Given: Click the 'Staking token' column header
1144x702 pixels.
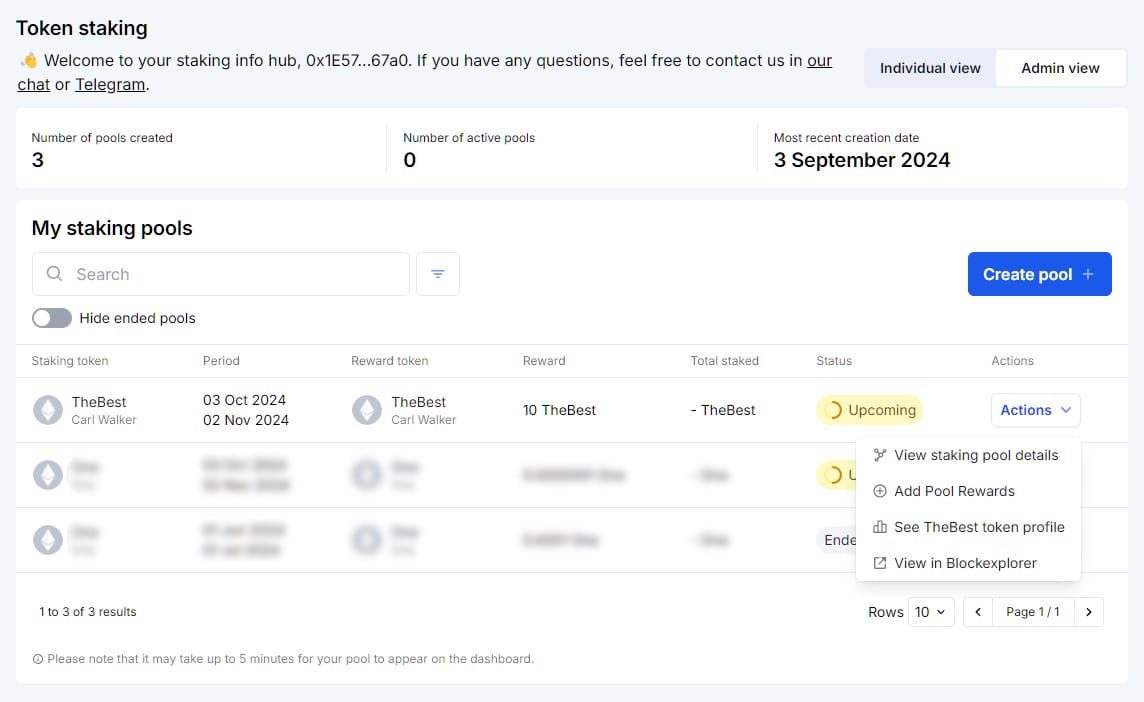Looking at the screenshot, I should [70, 360].
